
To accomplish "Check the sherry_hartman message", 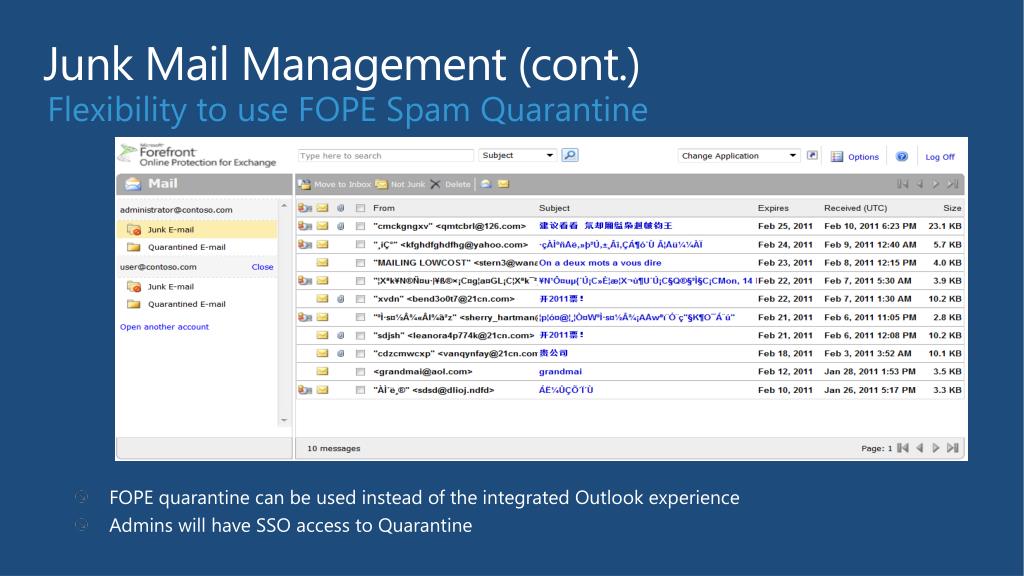I will [x=360, y=317].
